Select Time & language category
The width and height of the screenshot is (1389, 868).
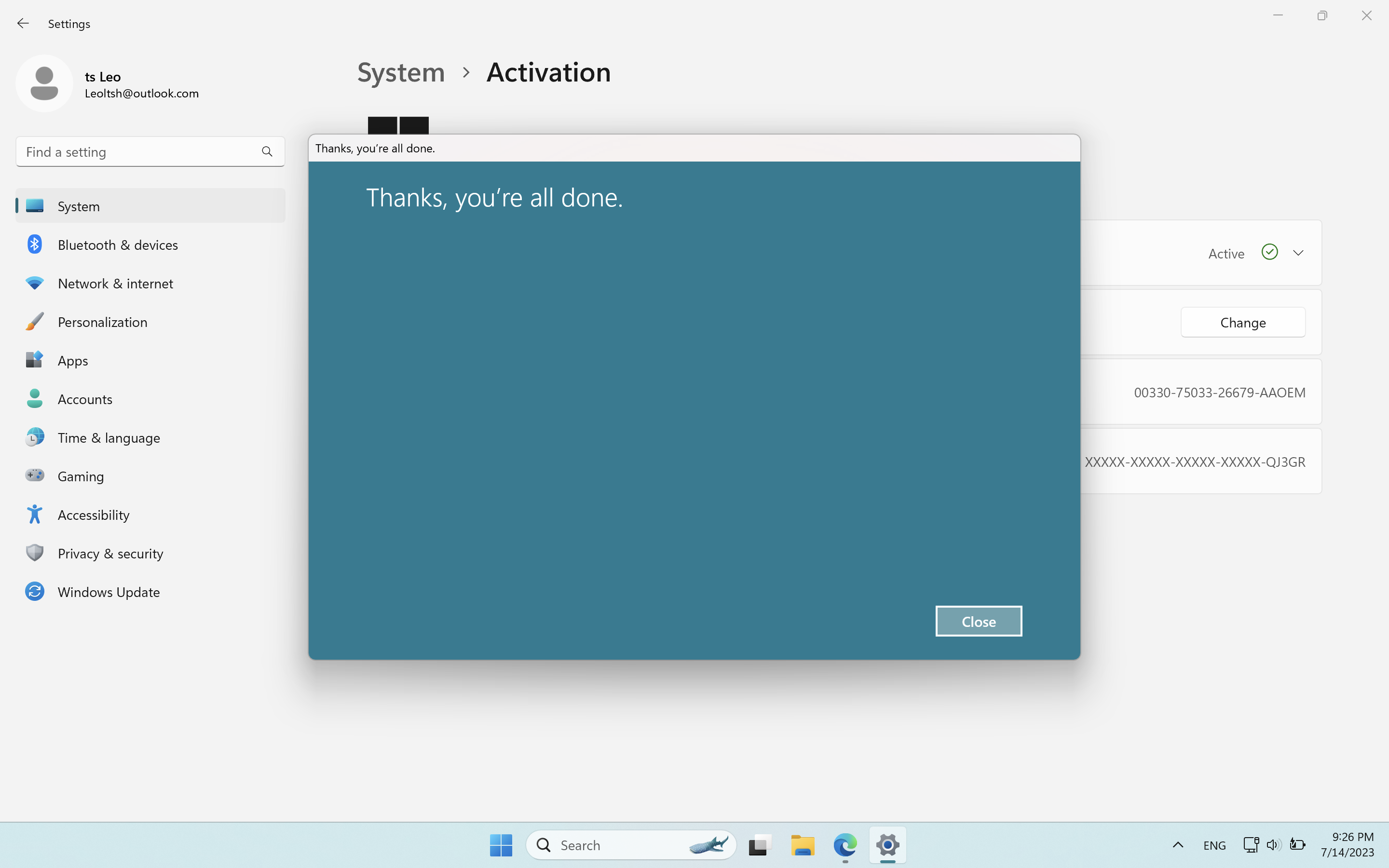[109, 438]
